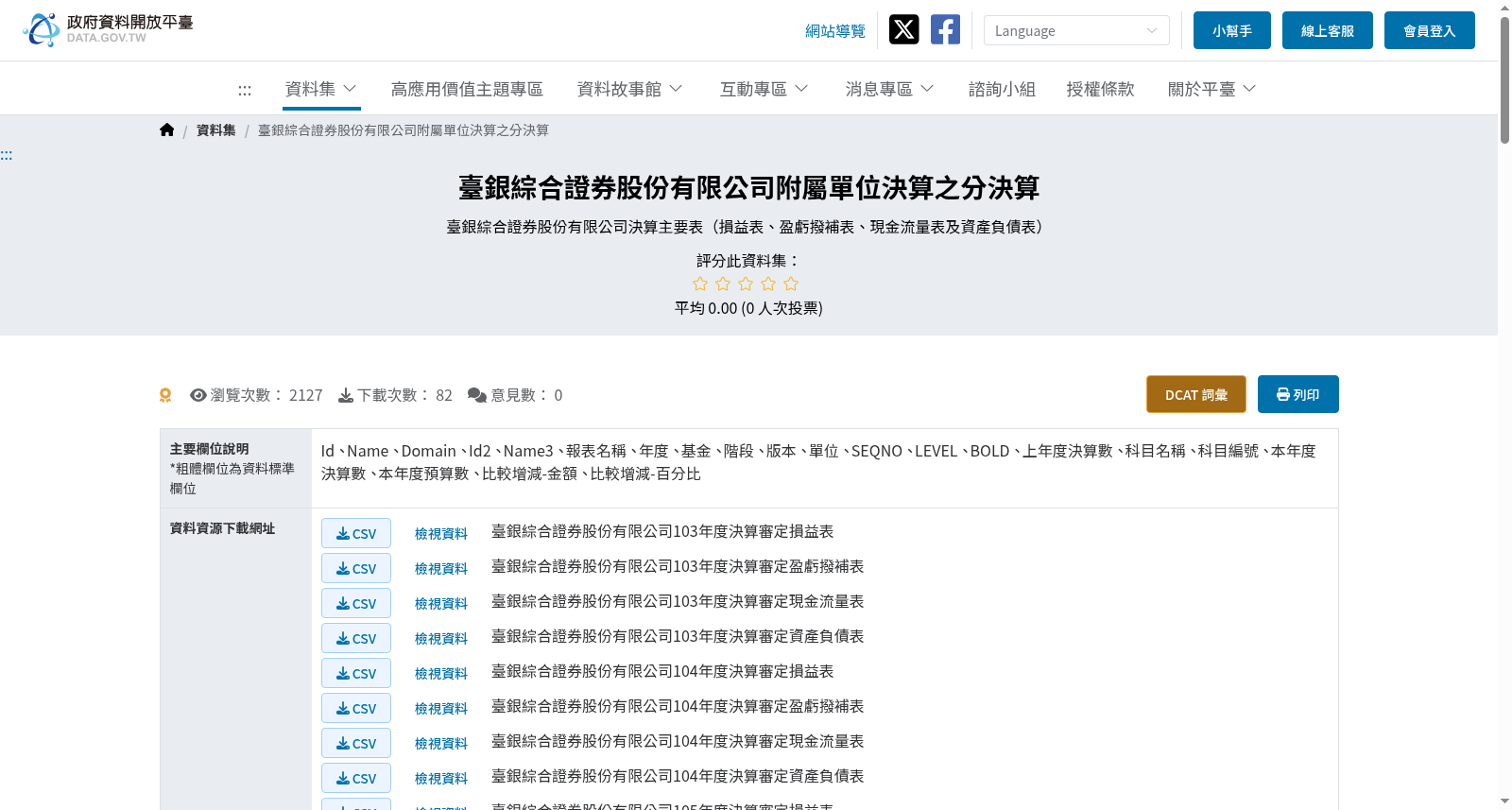Click the ::: accesskey marker in navigation bar
Viewport: 1512px width, 810px height.
(245, 90)
